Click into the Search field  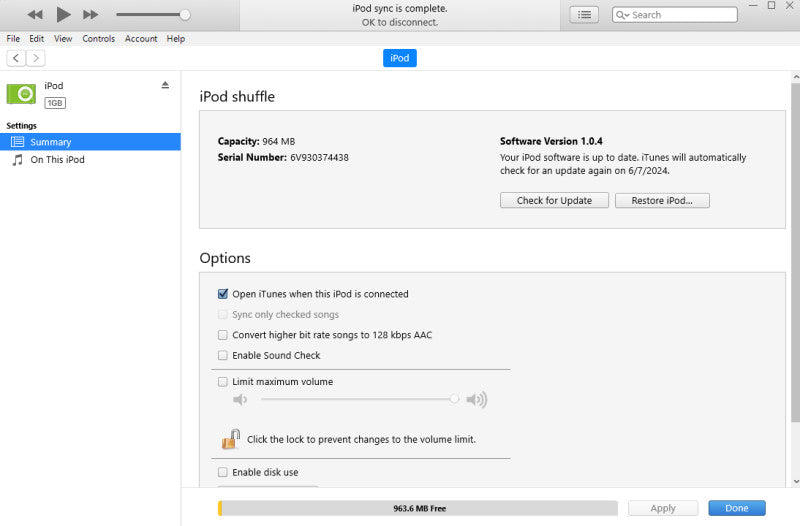(674, 15)
